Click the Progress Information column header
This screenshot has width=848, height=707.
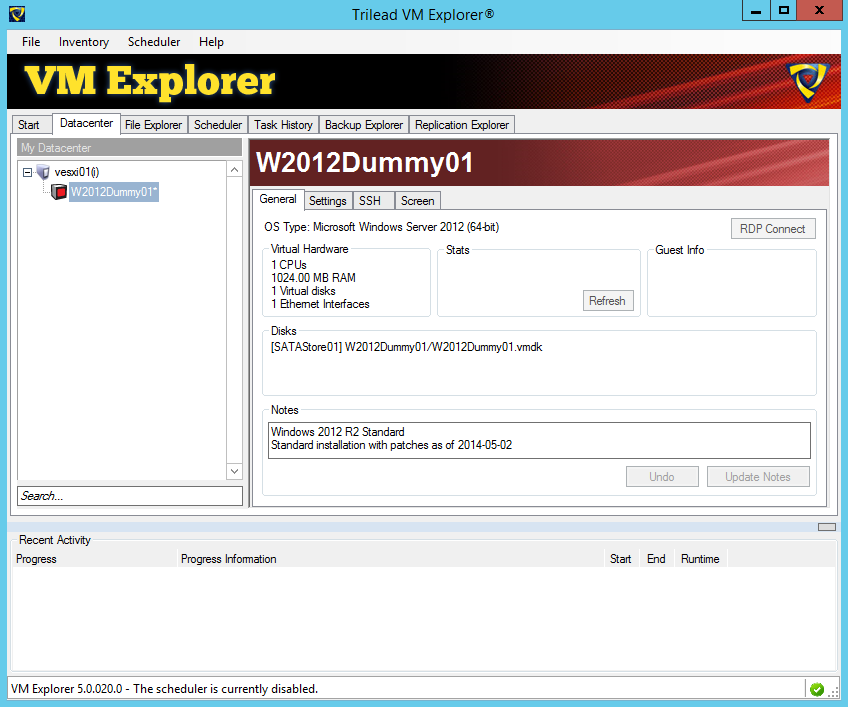(390, 559)
